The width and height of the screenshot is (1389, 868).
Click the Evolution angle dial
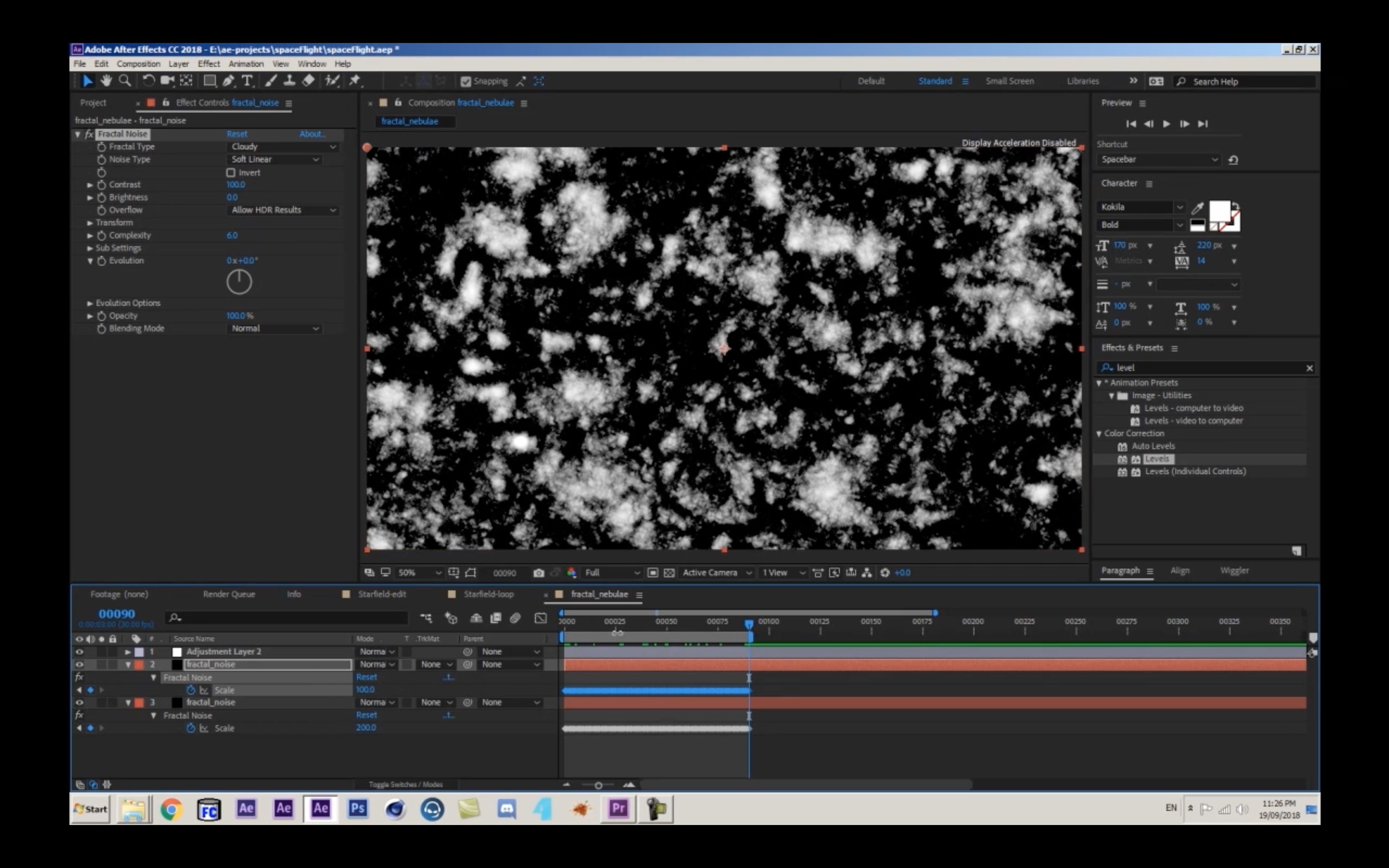239,282
